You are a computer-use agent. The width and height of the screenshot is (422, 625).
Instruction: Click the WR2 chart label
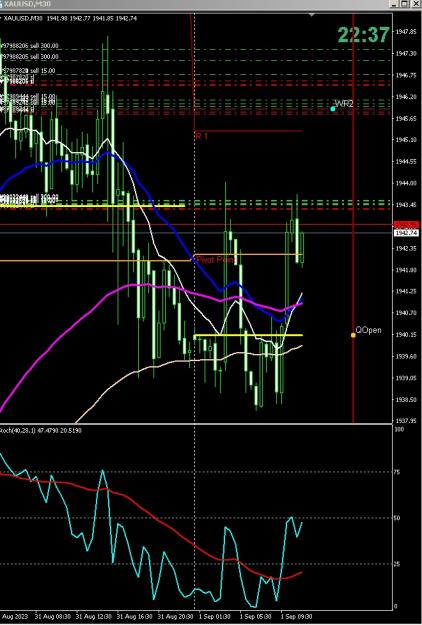point(344,104)
